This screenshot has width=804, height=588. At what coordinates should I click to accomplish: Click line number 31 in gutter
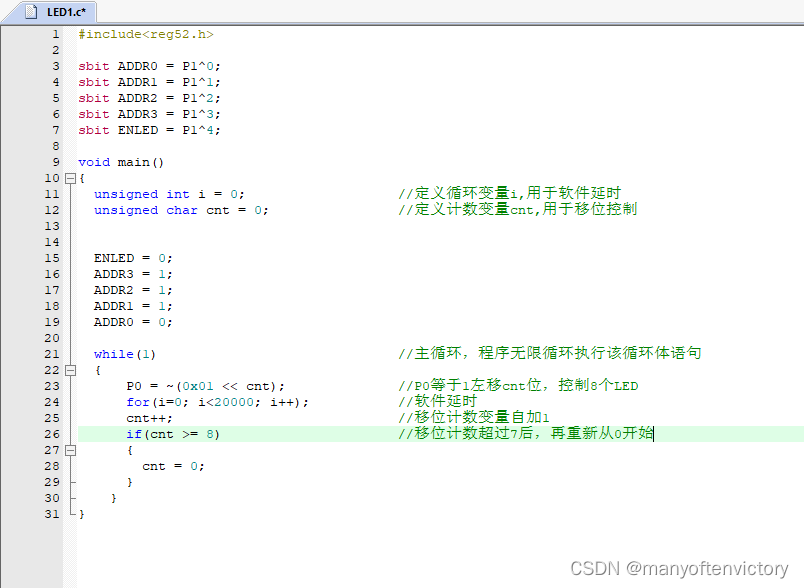tap(52, 514)
